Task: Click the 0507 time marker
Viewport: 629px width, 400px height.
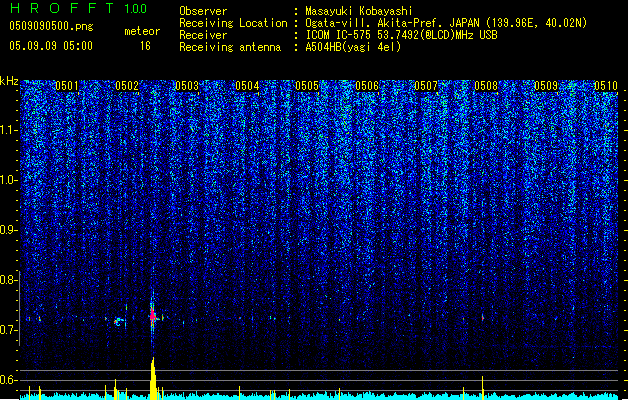Action: pyautogui.click(x=426, y=86)
